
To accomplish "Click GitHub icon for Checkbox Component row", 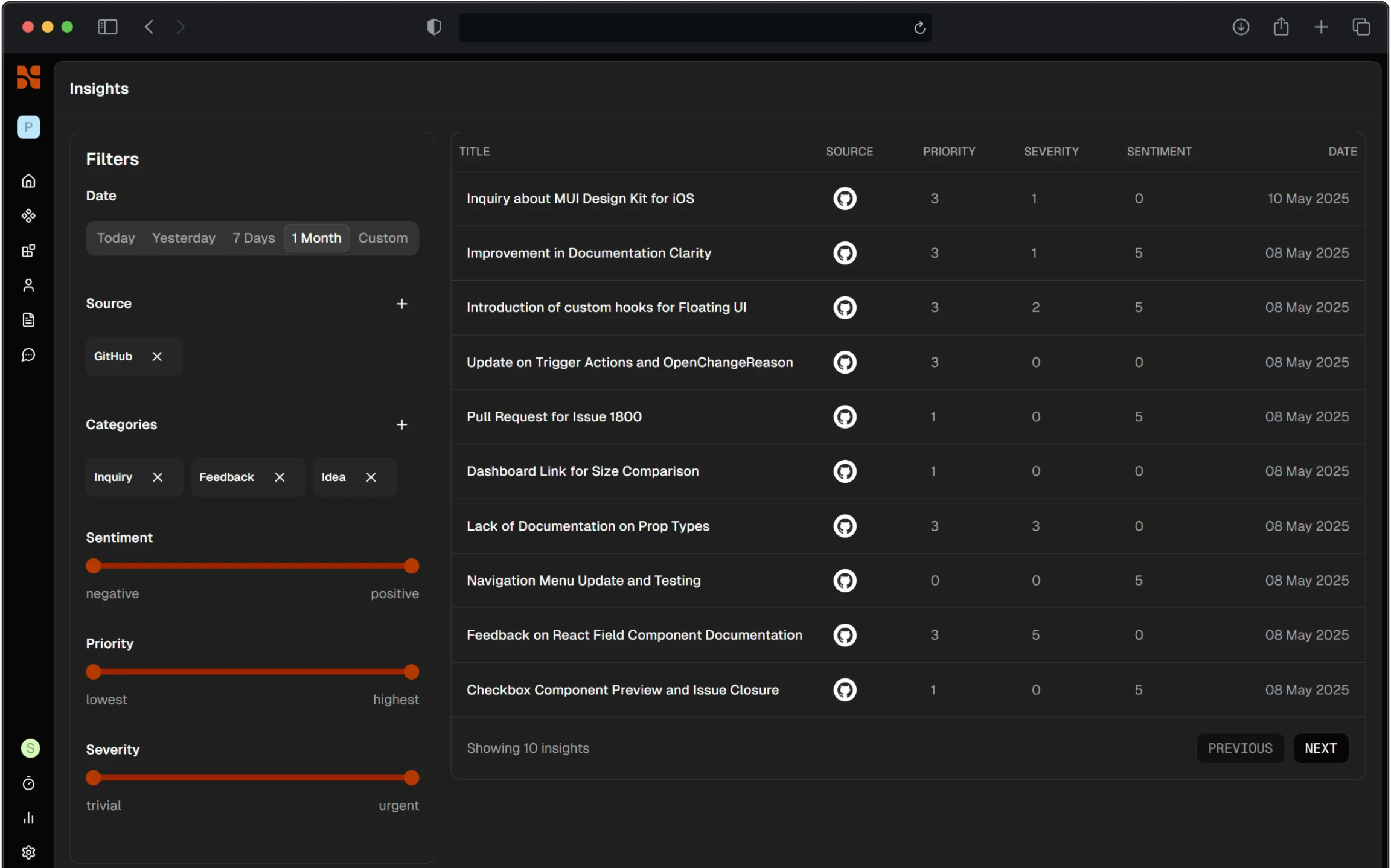I will (845, 689).
